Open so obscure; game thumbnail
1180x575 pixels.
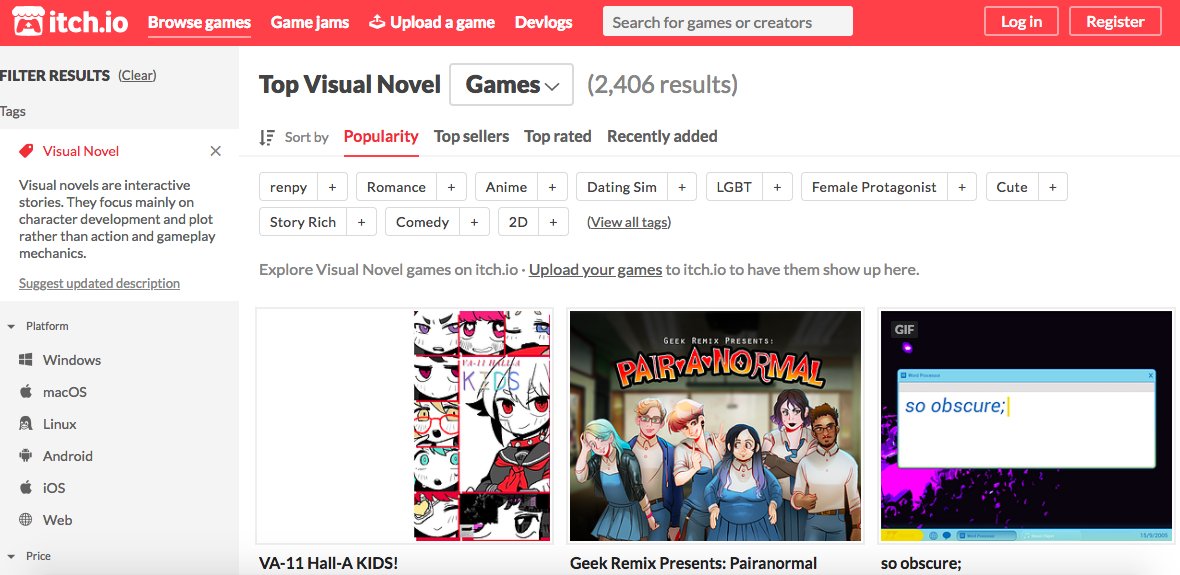1026,426
